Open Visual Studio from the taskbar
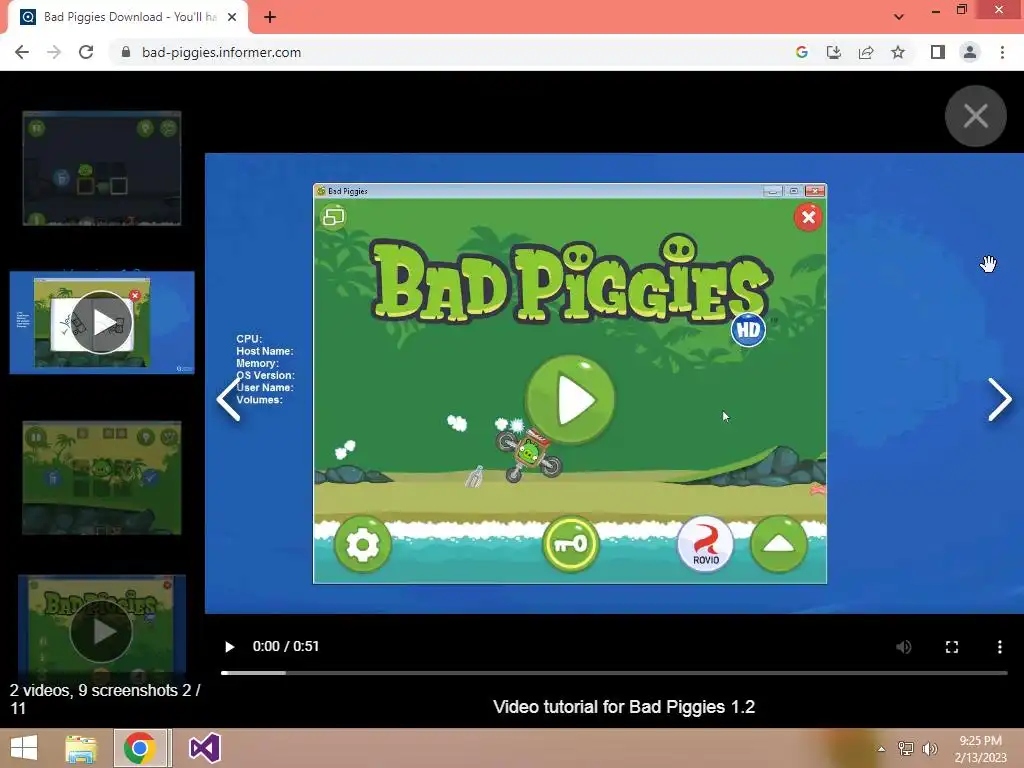Image resolution: width=1024 pixels, height=768 pixels. click(x=204, y=748)
